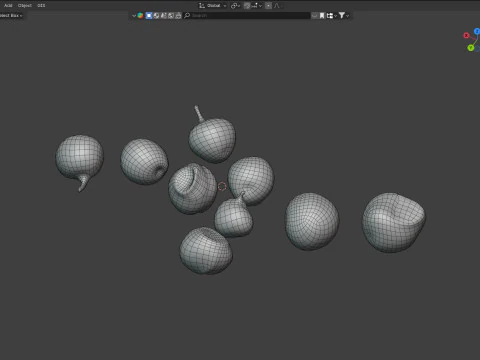The image size is (480, 360).
Task: Click the green Y axis gizmo handle
Action: coord(470,48)
